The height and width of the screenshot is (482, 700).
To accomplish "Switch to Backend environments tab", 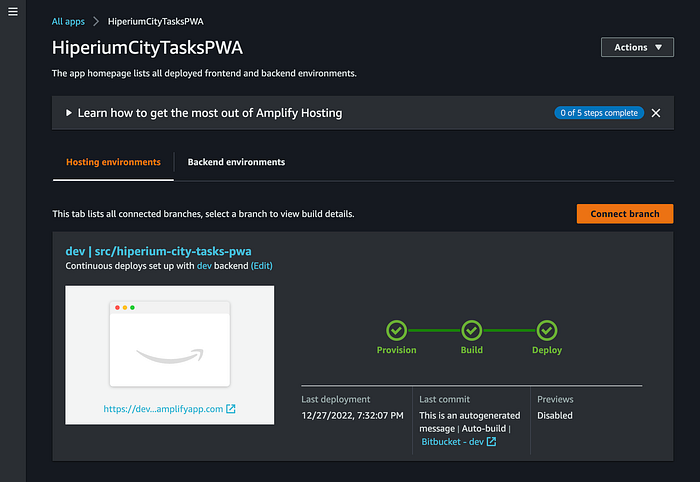I will click(236, 162).
